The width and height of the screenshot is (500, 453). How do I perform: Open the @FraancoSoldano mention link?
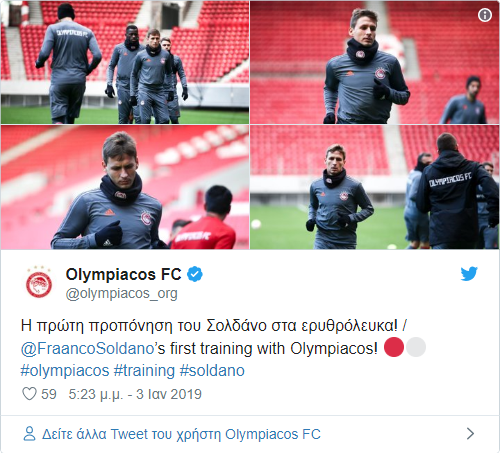click(87, 349)
